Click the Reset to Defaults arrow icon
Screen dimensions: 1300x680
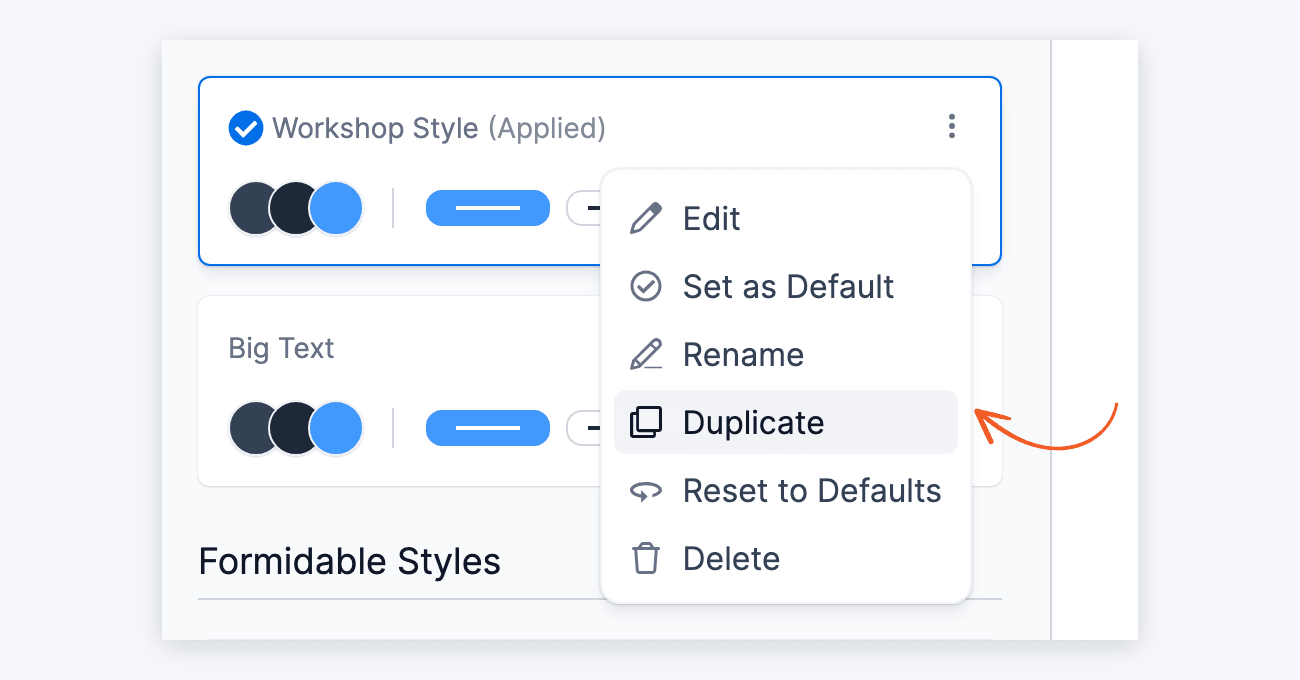tap(646, 491)
